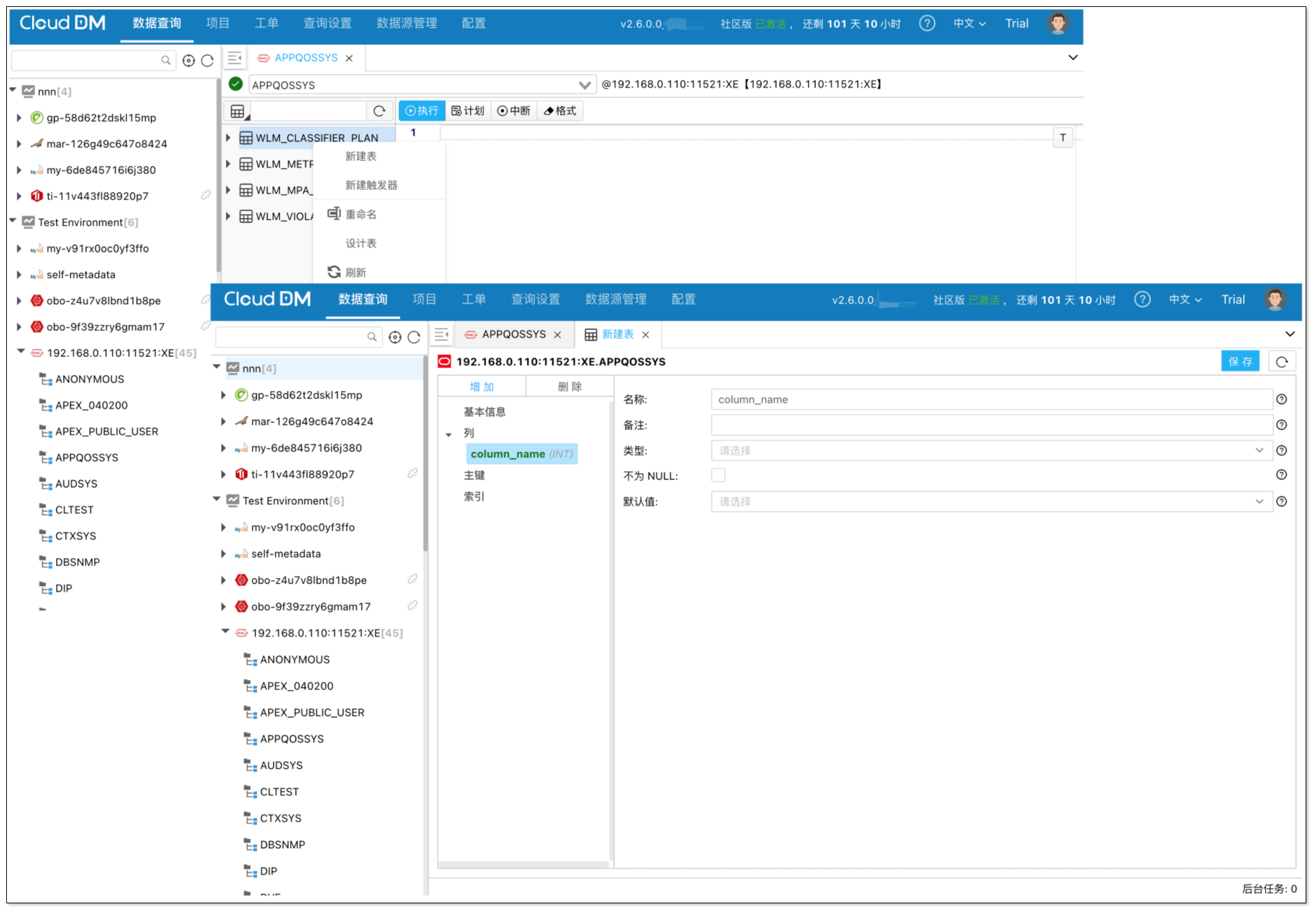
Task: Click the 中断 interrupt icon
Action: [513, 110]
